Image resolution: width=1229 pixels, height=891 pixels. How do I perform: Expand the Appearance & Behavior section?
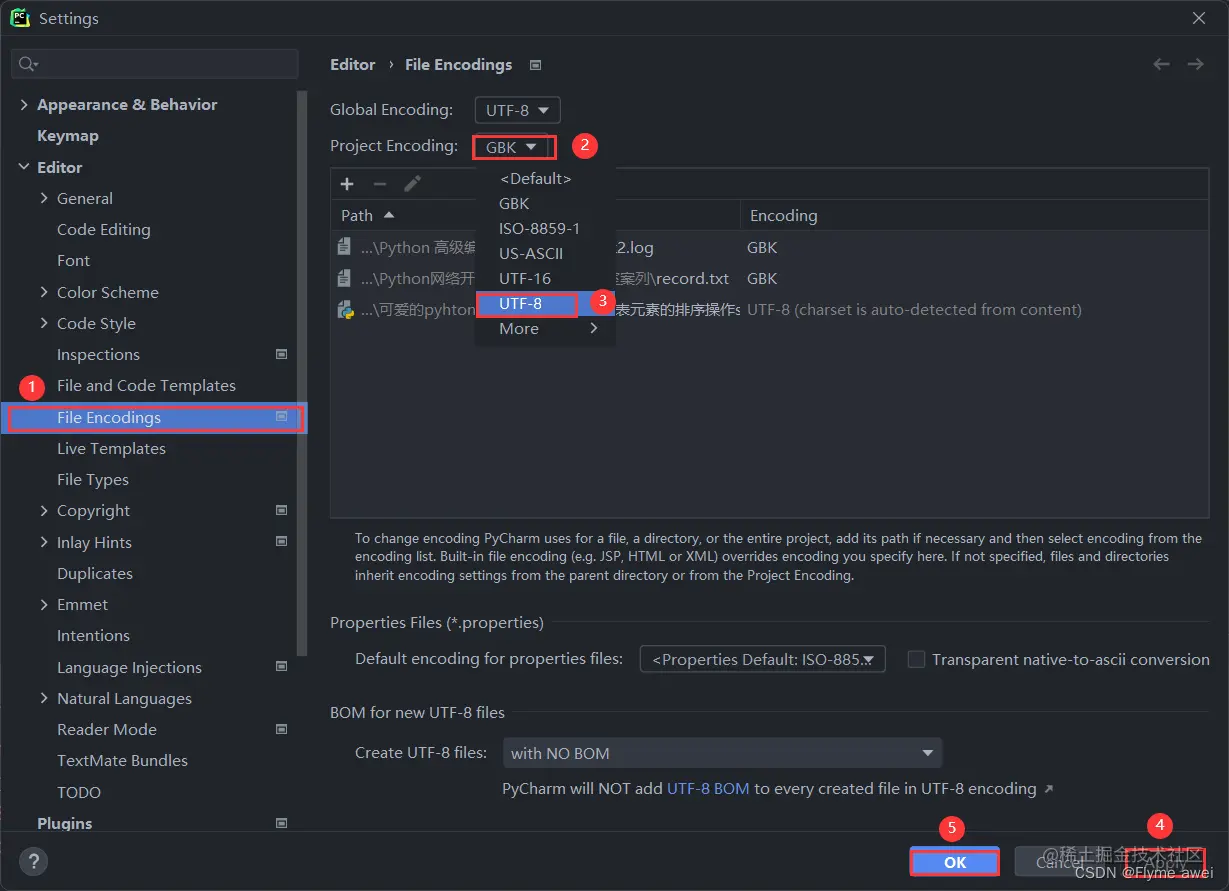coord(24,104)
